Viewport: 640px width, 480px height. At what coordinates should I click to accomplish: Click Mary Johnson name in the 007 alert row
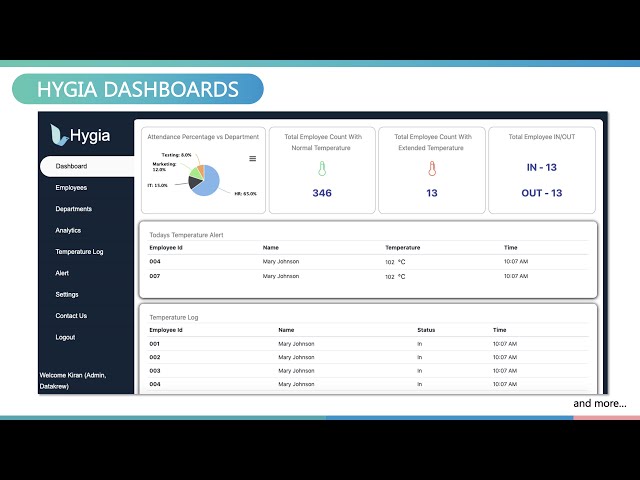click(281, 276)
